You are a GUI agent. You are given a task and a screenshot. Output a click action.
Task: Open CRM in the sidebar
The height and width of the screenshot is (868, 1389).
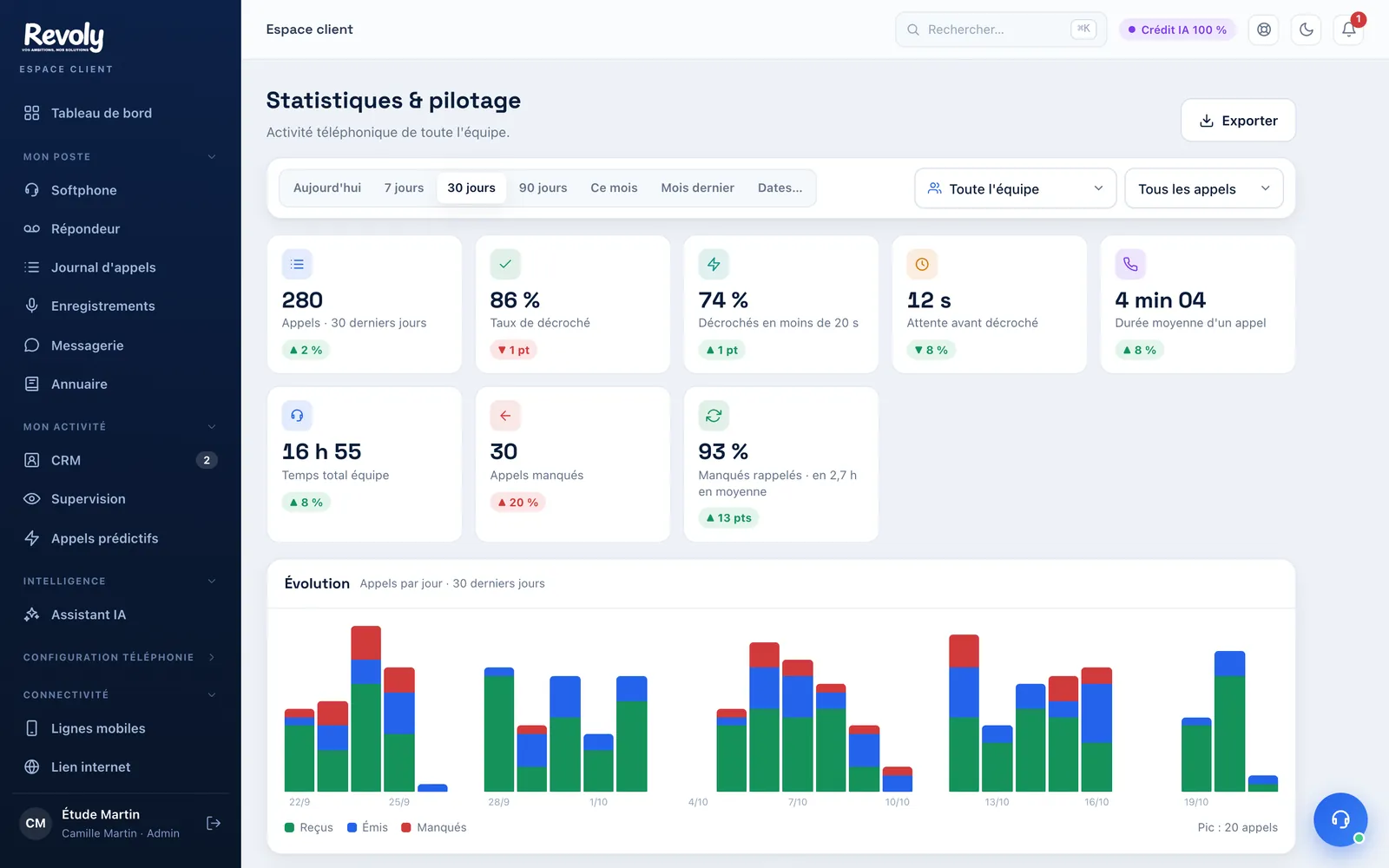[120, 460]
